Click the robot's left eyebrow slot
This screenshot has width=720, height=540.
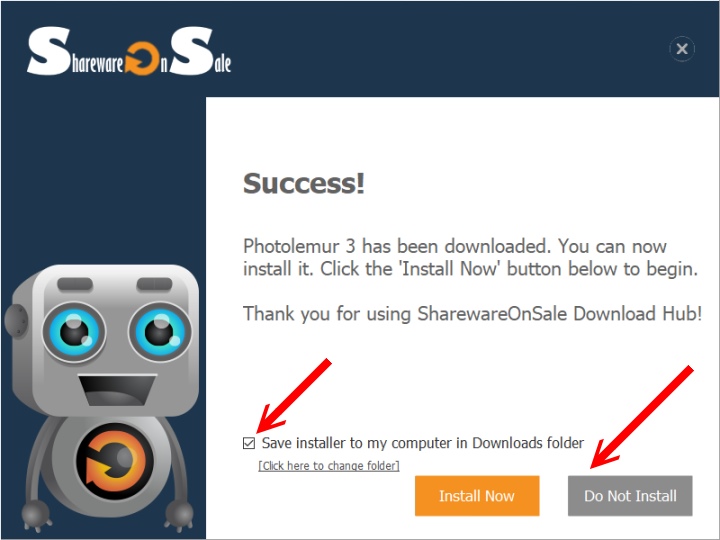click(x=75, y=284)
